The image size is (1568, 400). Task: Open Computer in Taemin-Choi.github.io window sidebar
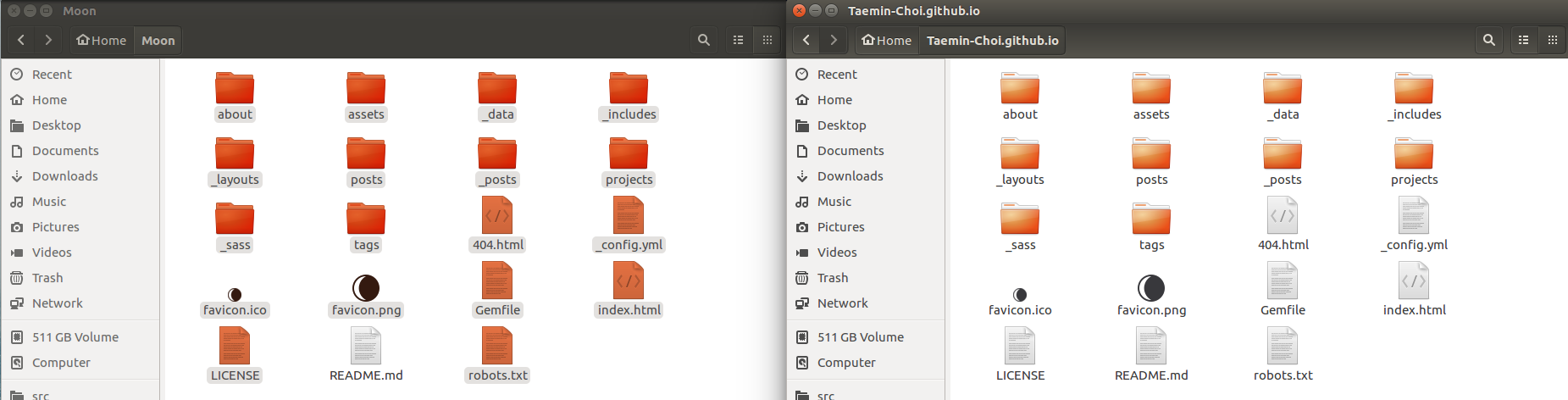click(866, 363)
